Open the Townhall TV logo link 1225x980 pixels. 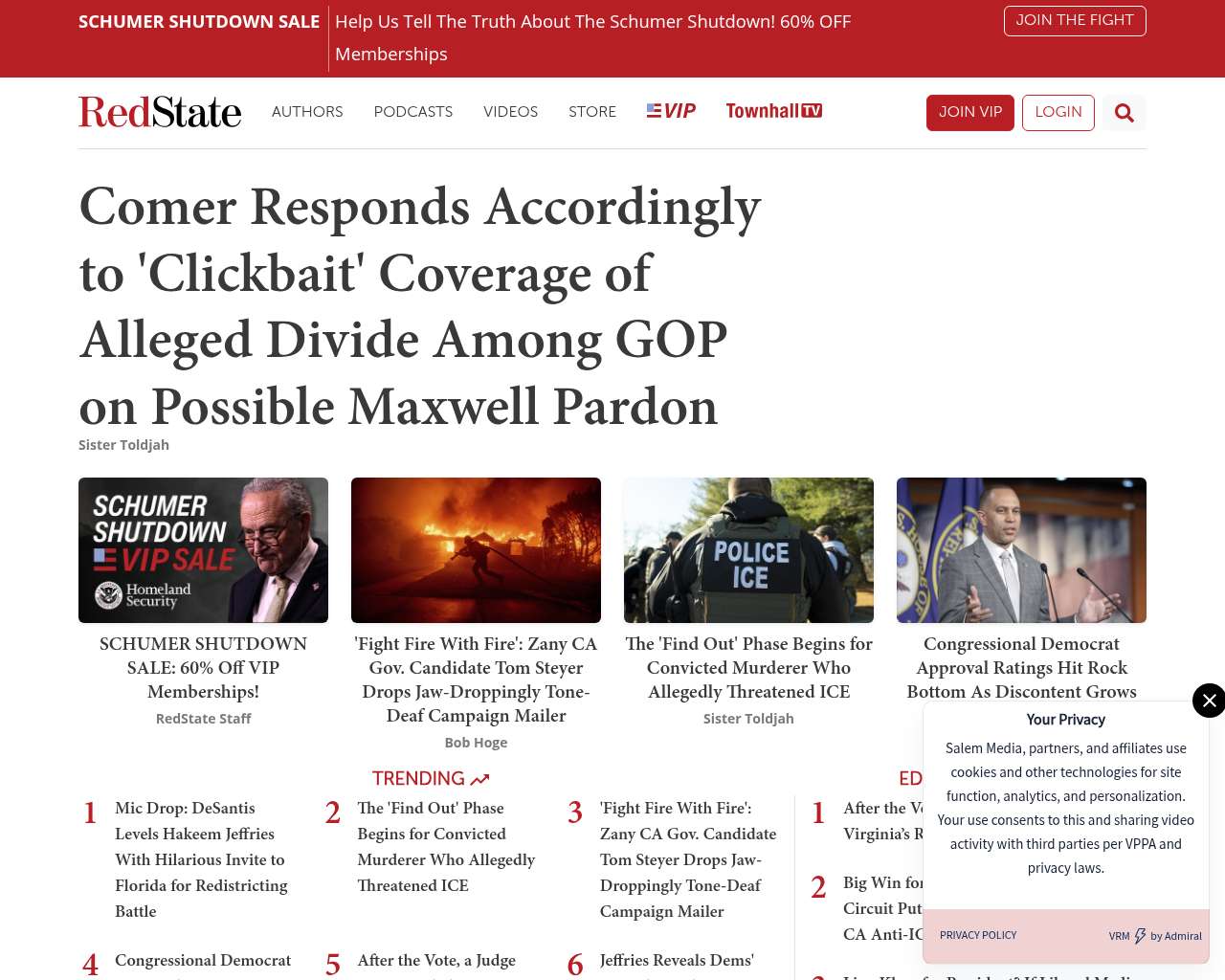[x=774, y=111]
